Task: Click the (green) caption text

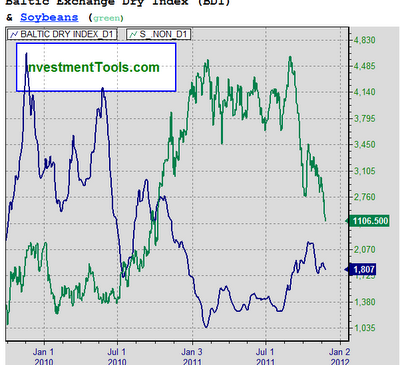Action: tap(106, 18)
